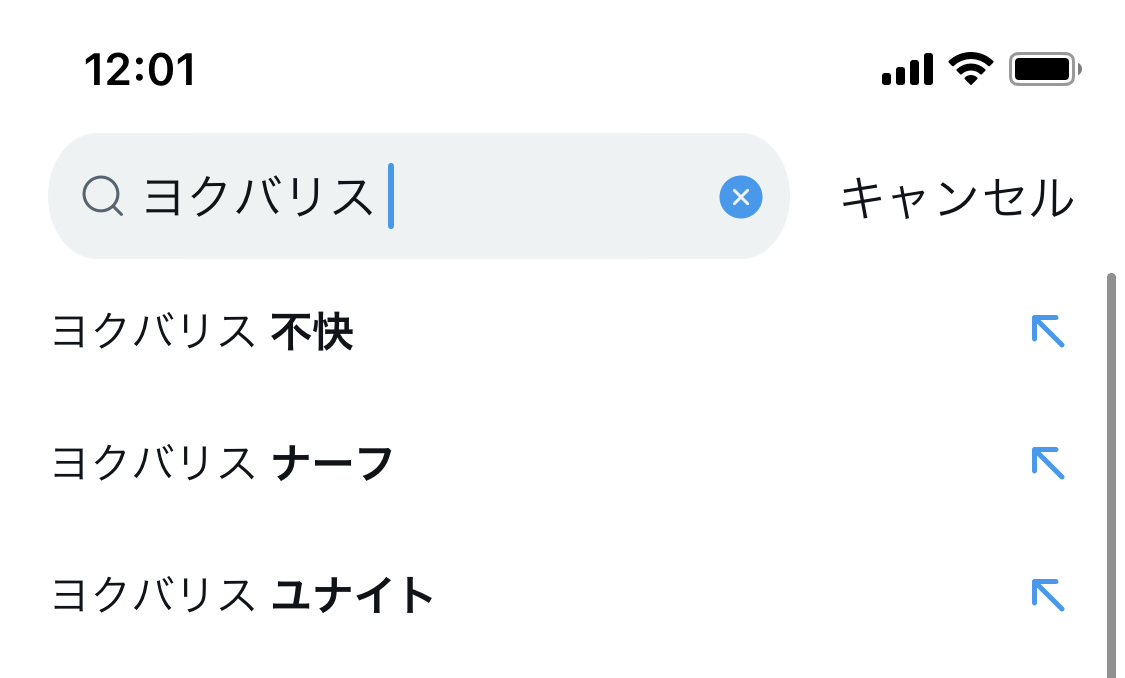Select the suggestion ヨクバリス ナーフ
Image resolution: width=1125 pixels, height=678 pixels.
point(222,463)
